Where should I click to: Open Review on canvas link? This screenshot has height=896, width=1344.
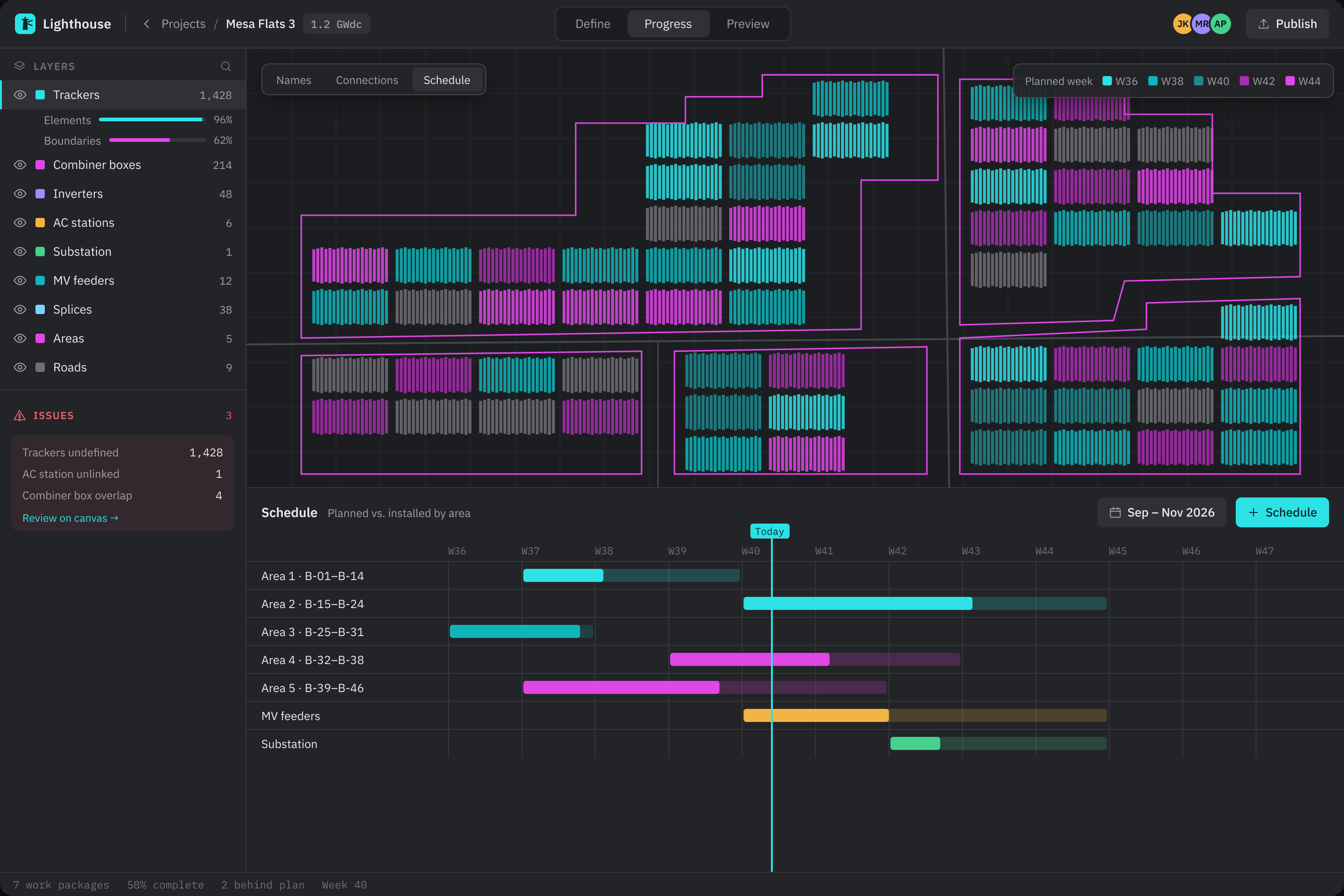click(x=70, y=518)
